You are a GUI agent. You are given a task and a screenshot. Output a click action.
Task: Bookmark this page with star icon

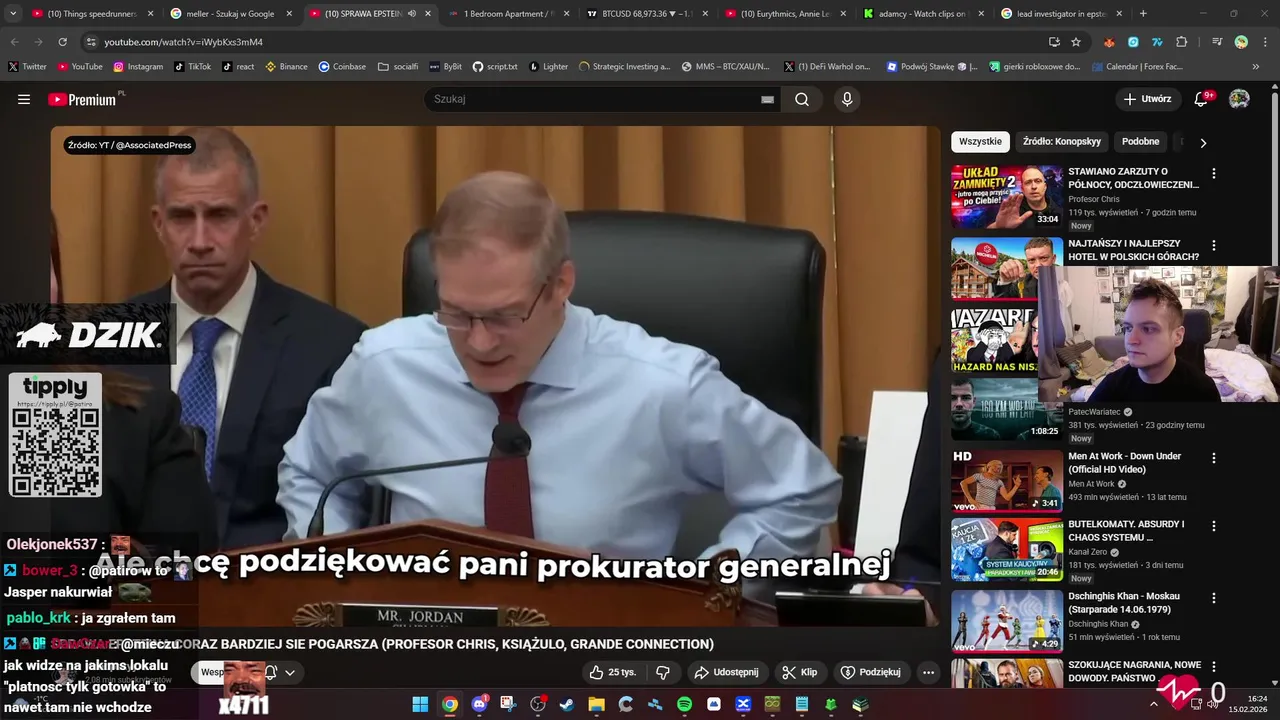[1076, 42]
